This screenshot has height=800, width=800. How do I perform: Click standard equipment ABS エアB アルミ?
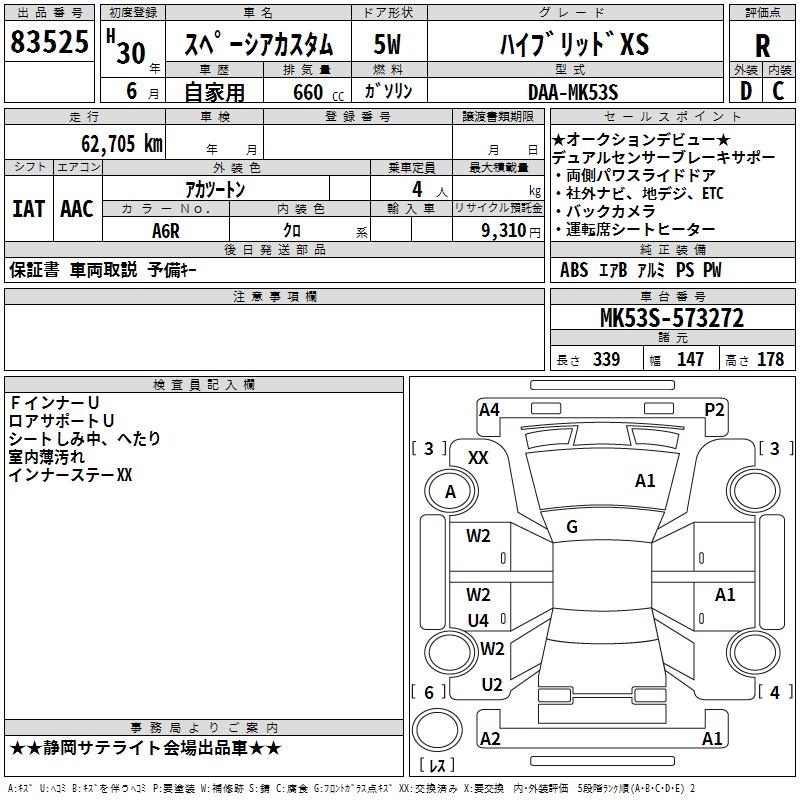612,270
